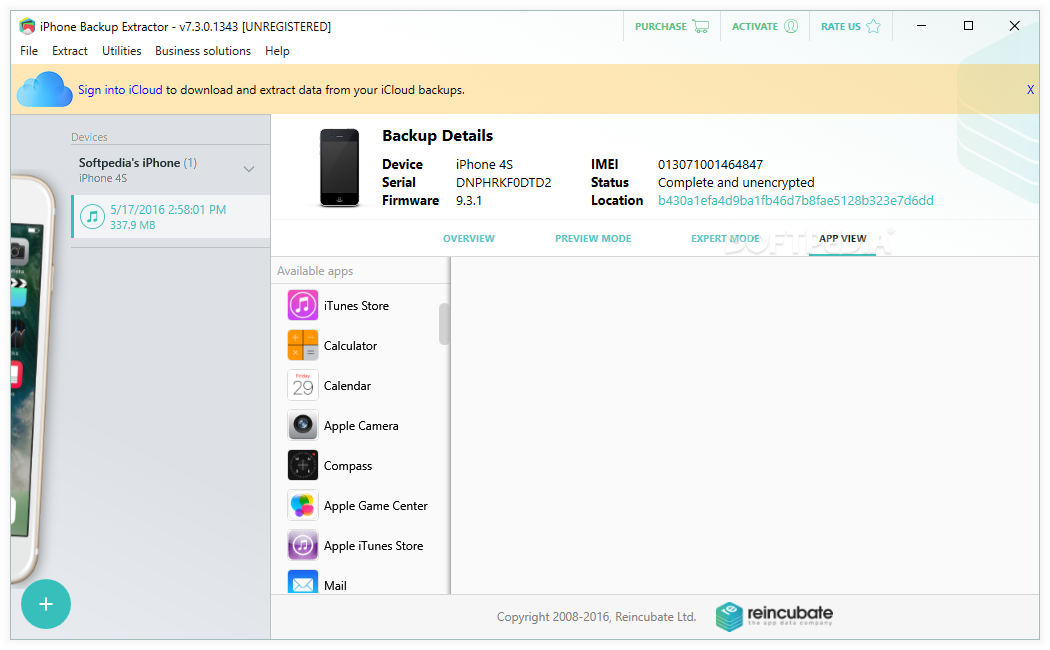
Task: Add a backup with plus button
Action: coord(46,604)
